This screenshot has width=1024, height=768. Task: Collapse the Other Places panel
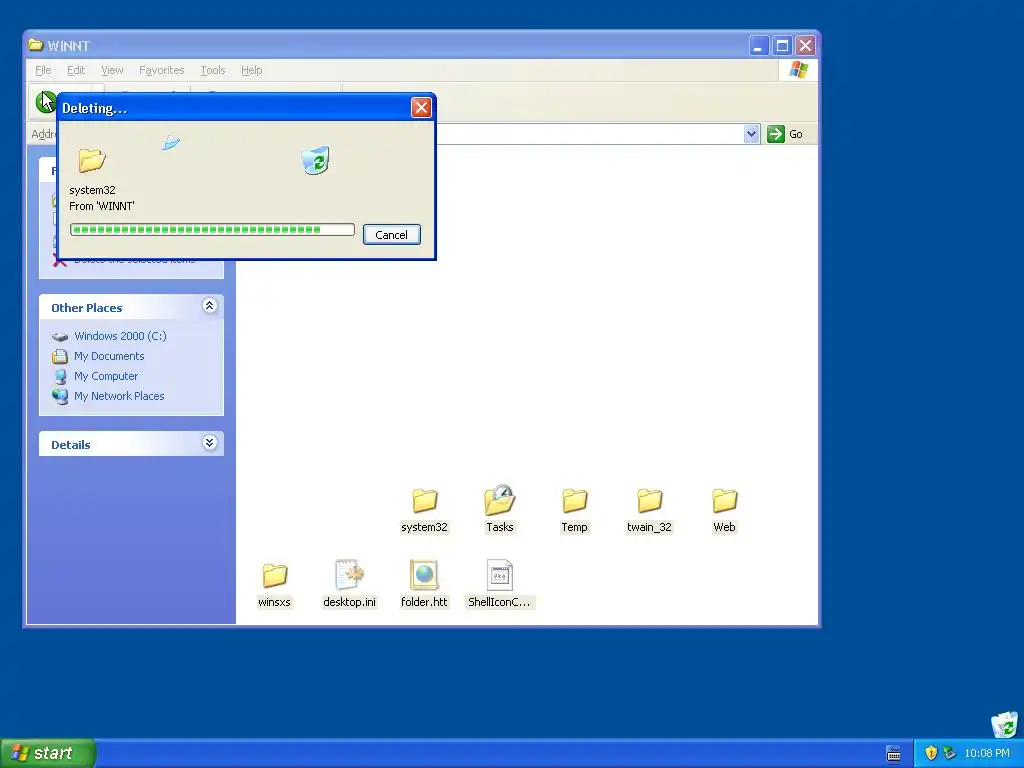coord(209,306)
